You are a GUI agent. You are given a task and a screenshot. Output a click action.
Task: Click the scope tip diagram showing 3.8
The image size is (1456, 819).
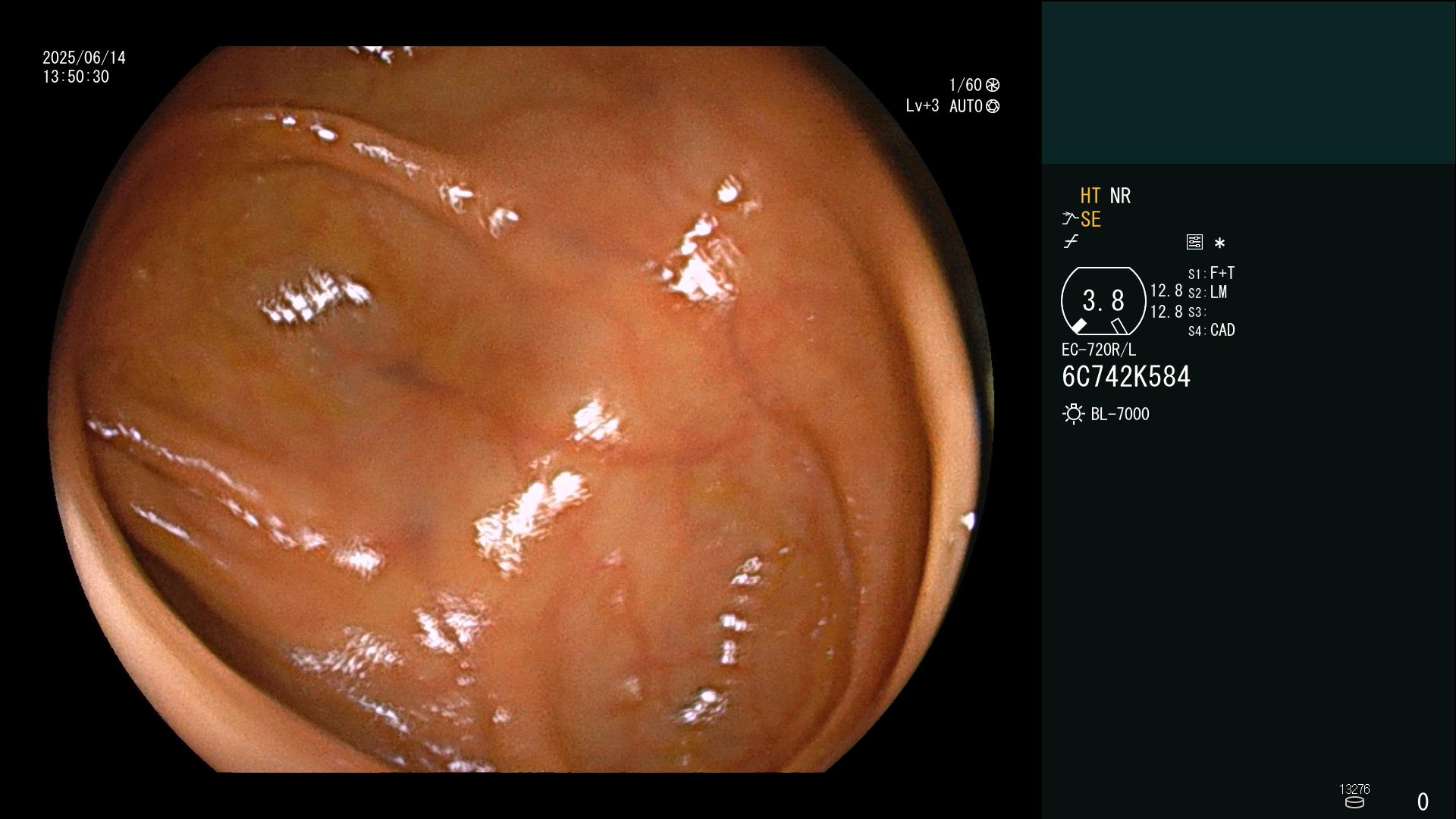tap(1103, 301)
